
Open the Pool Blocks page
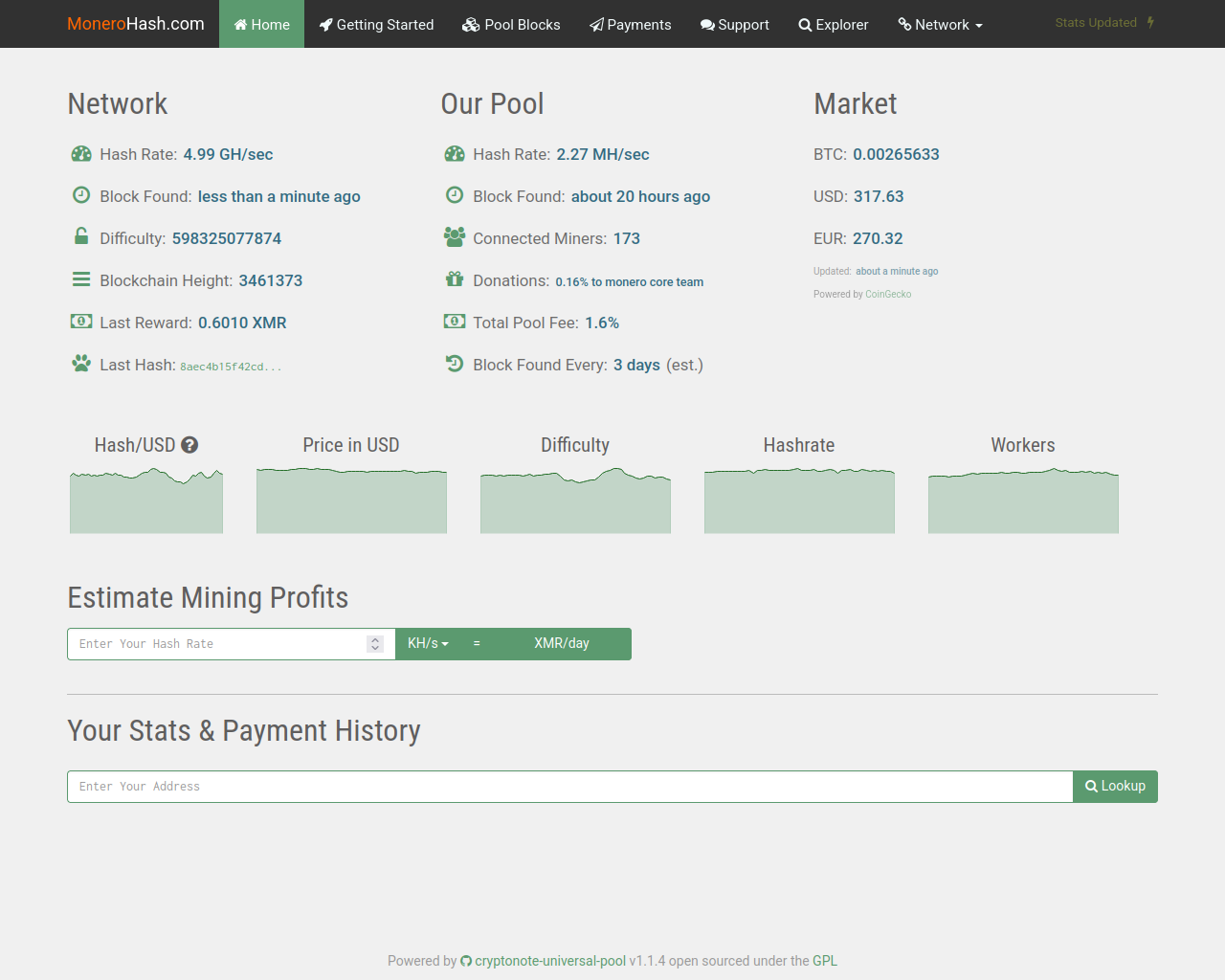tap(511, 24)
